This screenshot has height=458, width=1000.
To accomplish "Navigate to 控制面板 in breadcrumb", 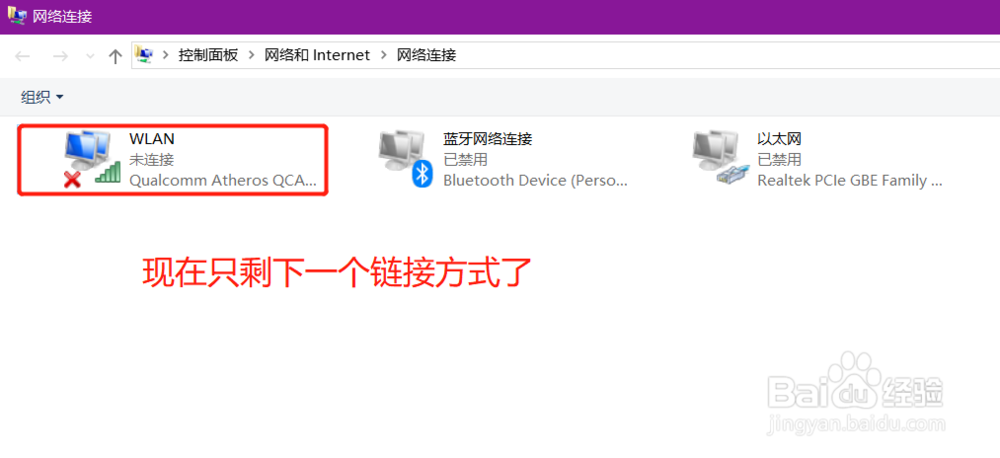I will pyautogui.click(x=208, y=55).
